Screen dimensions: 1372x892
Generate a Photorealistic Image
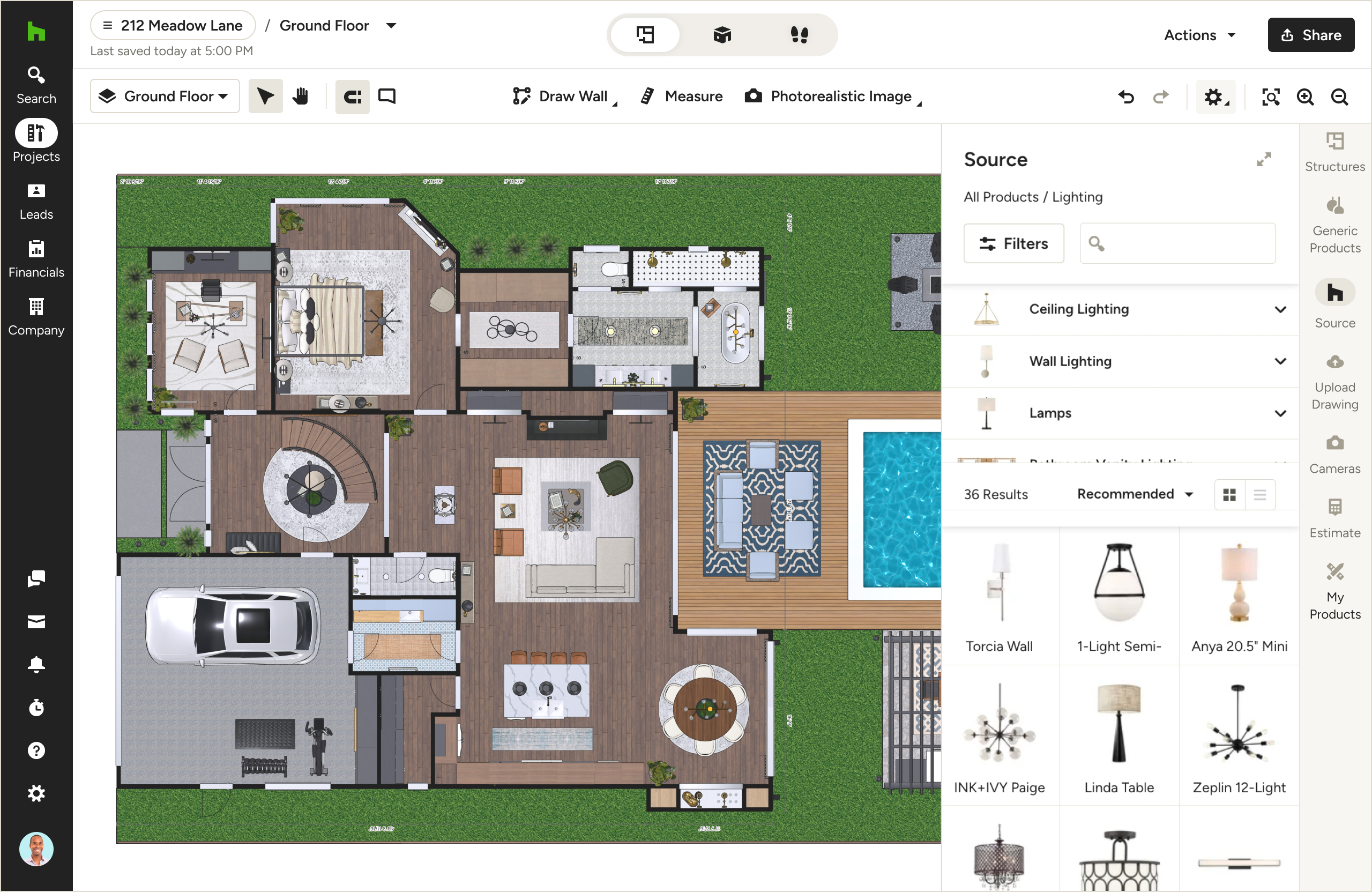point(830,96)
